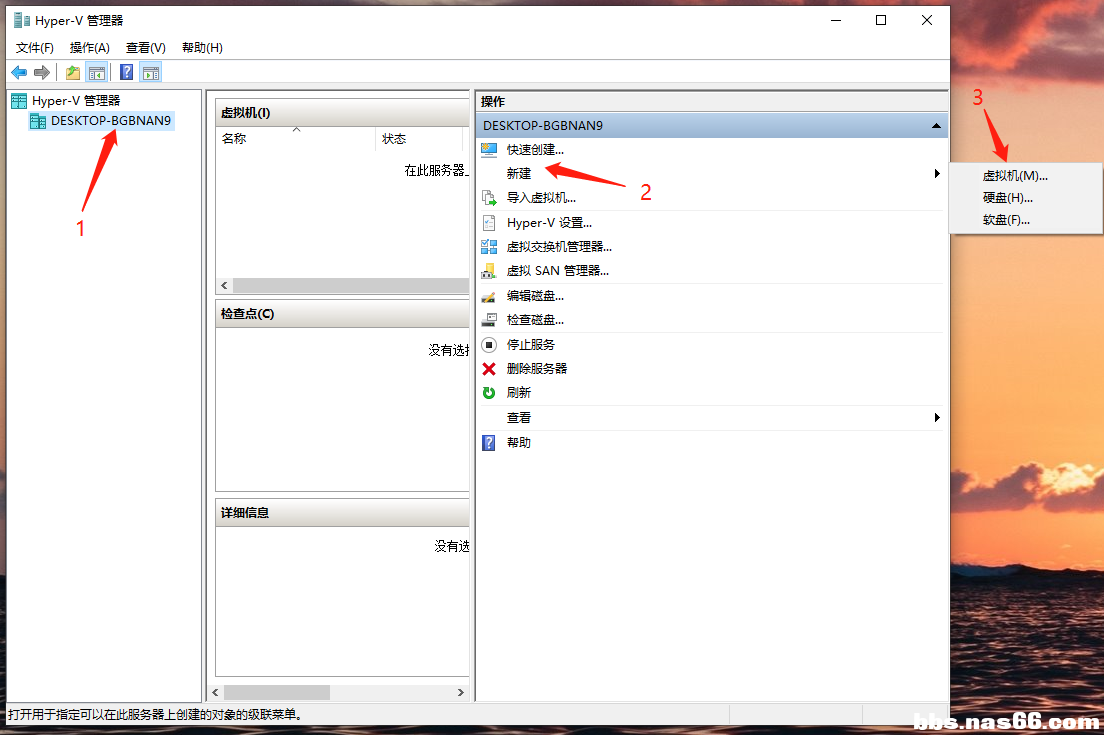Click the back arrow navigation icon
Image resolution: width=1104 pixels, height=735 pixels.
coord(18,71)
